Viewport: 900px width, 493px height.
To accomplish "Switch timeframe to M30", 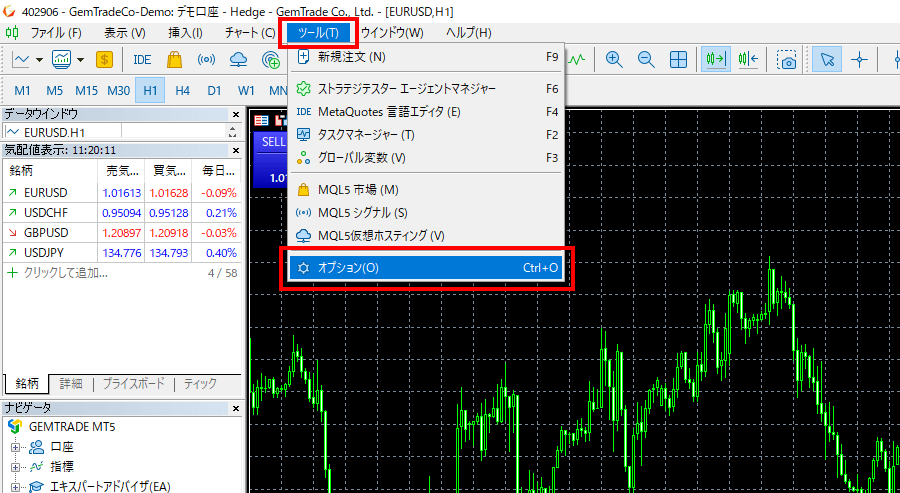I will [x=118, y=91].
